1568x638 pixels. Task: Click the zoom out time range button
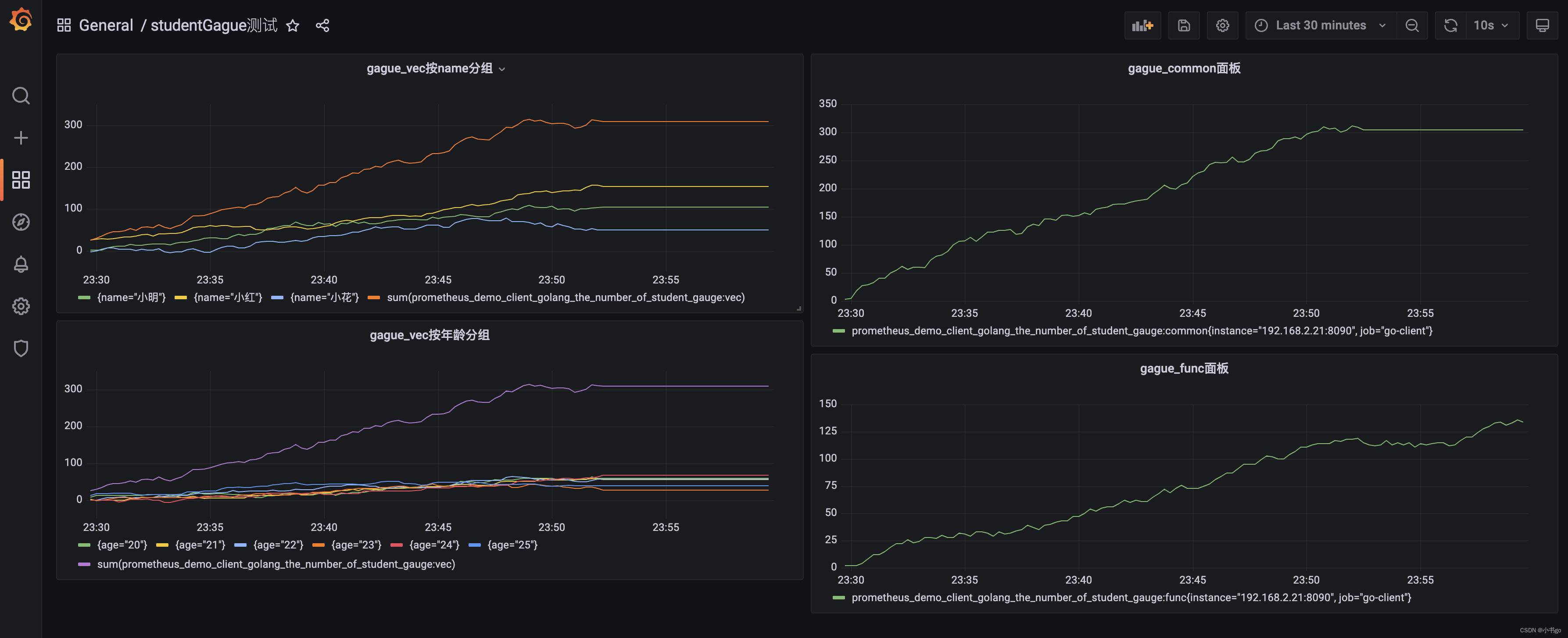[x=1411, y=25]
